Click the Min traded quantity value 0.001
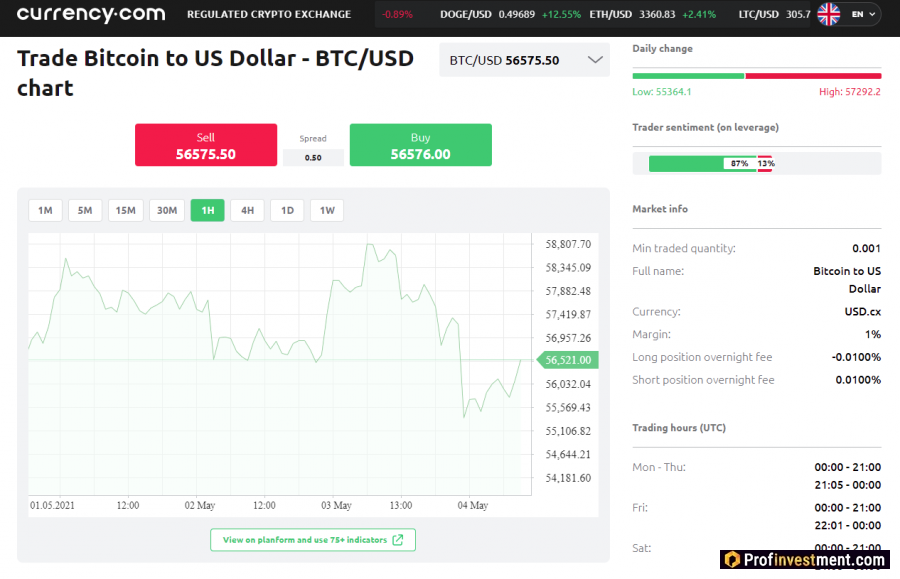Viewport: 900px width, 579px height. (866, 248)
